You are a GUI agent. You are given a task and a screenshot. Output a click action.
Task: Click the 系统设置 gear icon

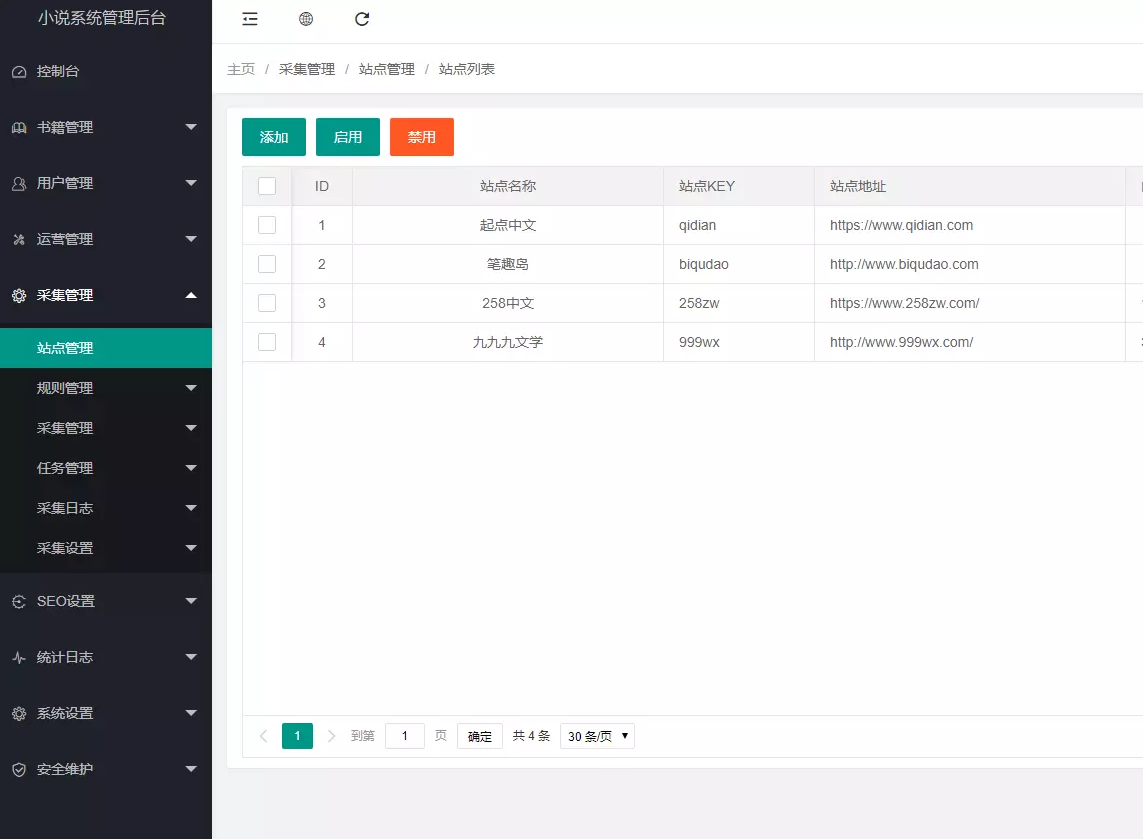tap(19, 714)
